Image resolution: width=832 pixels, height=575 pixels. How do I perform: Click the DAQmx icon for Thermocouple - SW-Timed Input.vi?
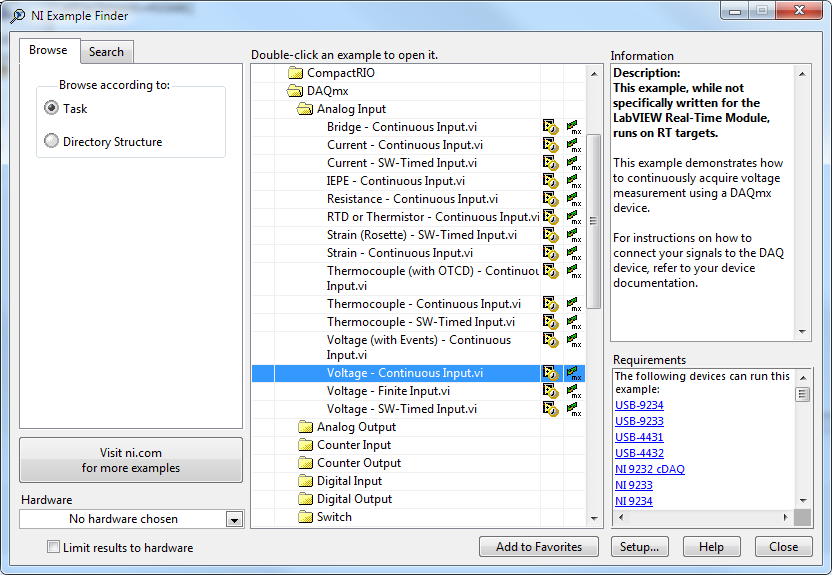574,323
